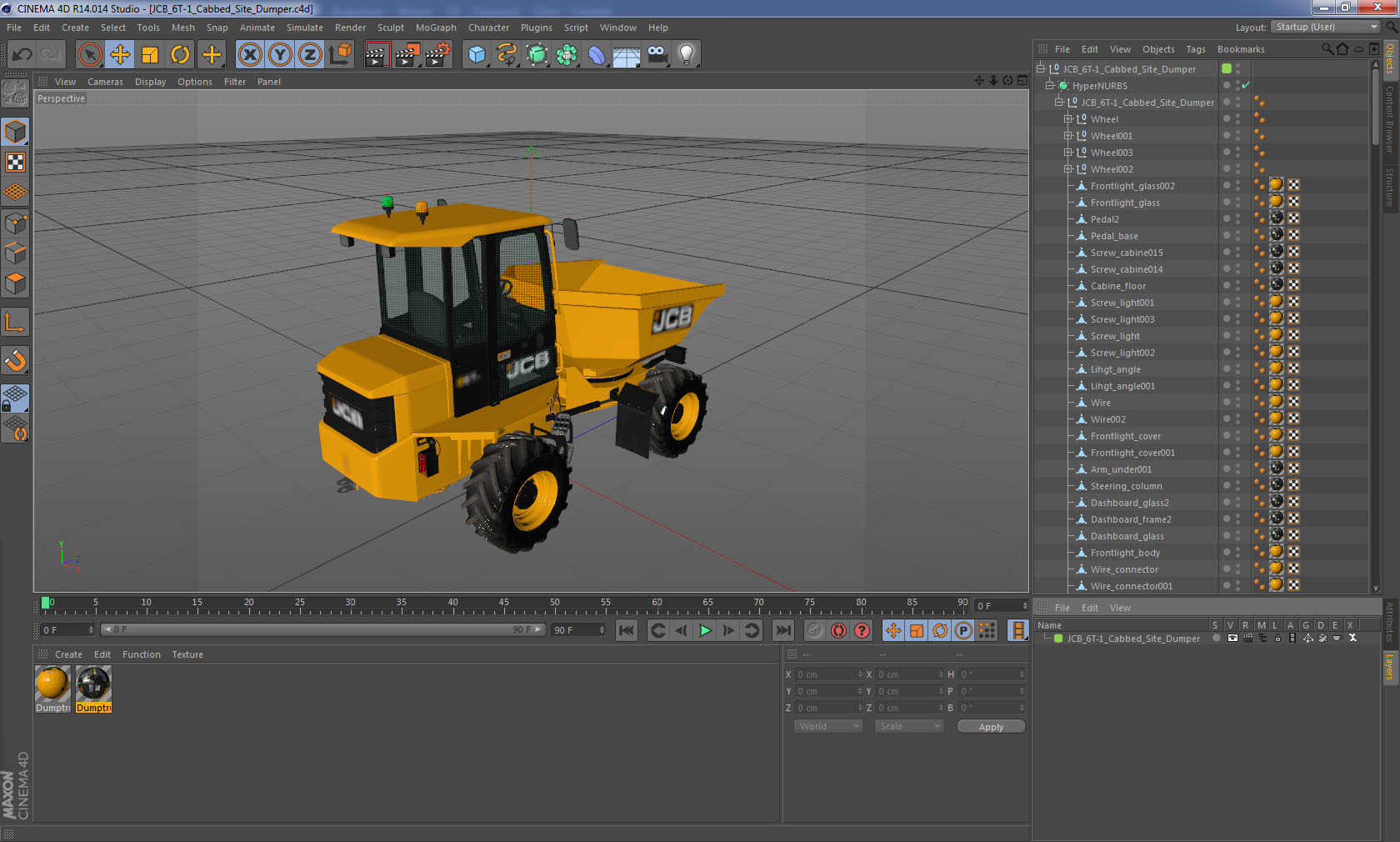
Task: Toggle visibility dot of Pedal2
Action: click(x=1227, y=218)
